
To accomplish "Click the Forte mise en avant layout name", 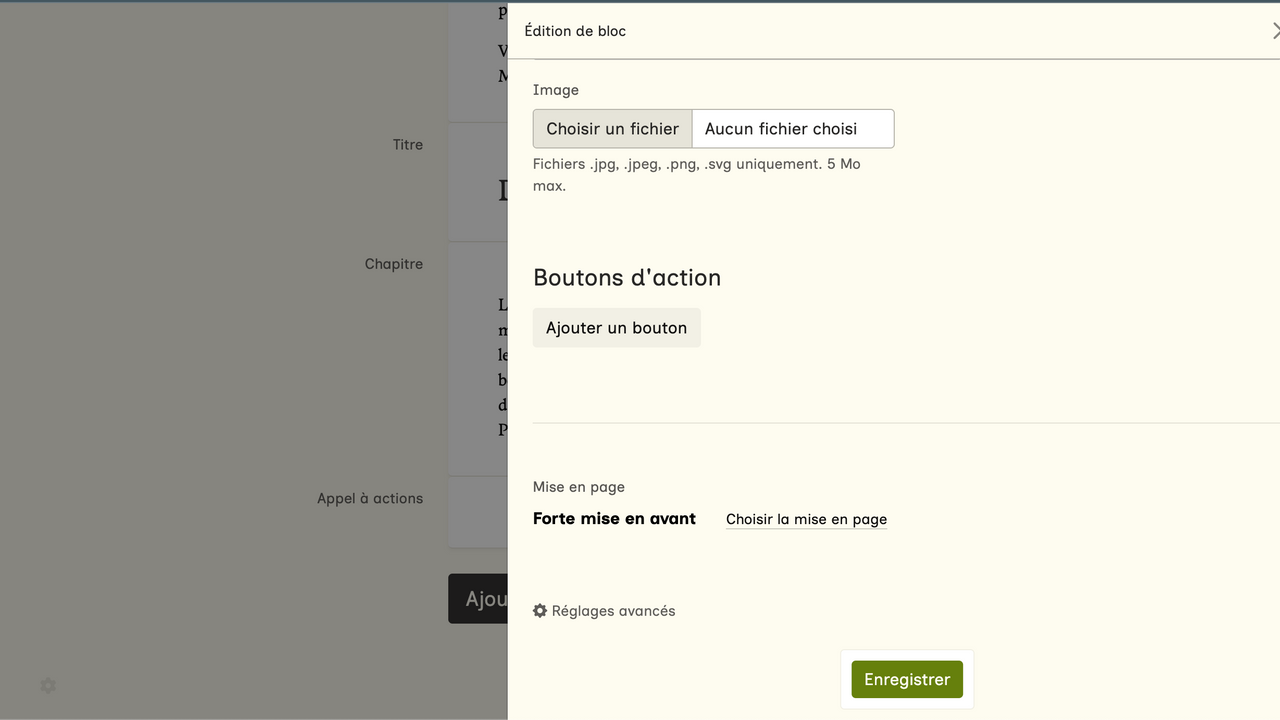I will click(614, 519).
